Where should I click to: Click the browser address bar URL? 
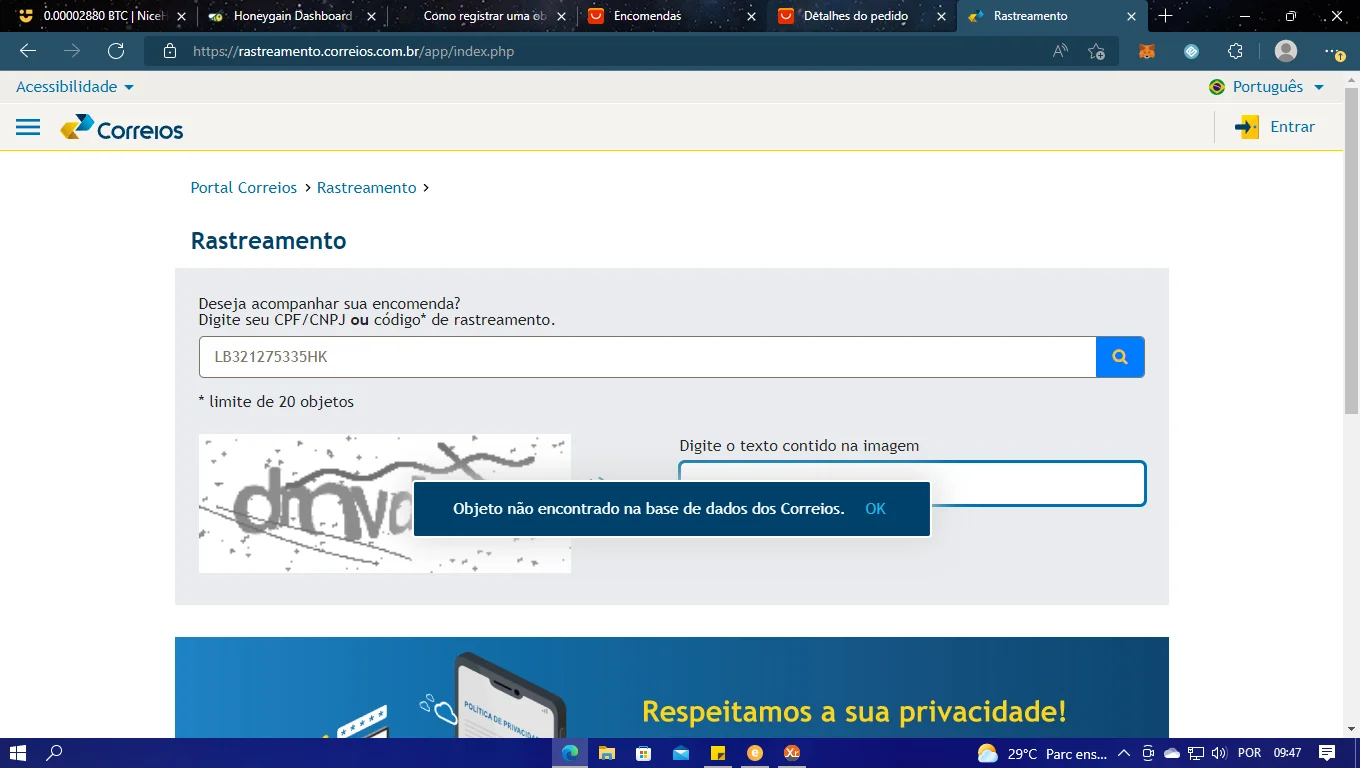click(354, 51)
